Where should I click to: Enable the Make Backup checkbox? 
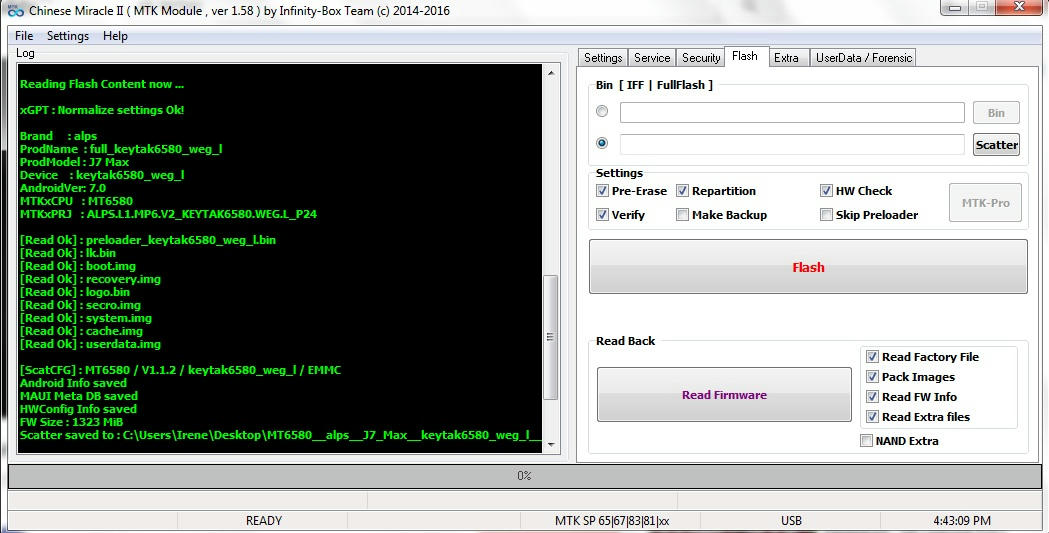click(682, 215)
